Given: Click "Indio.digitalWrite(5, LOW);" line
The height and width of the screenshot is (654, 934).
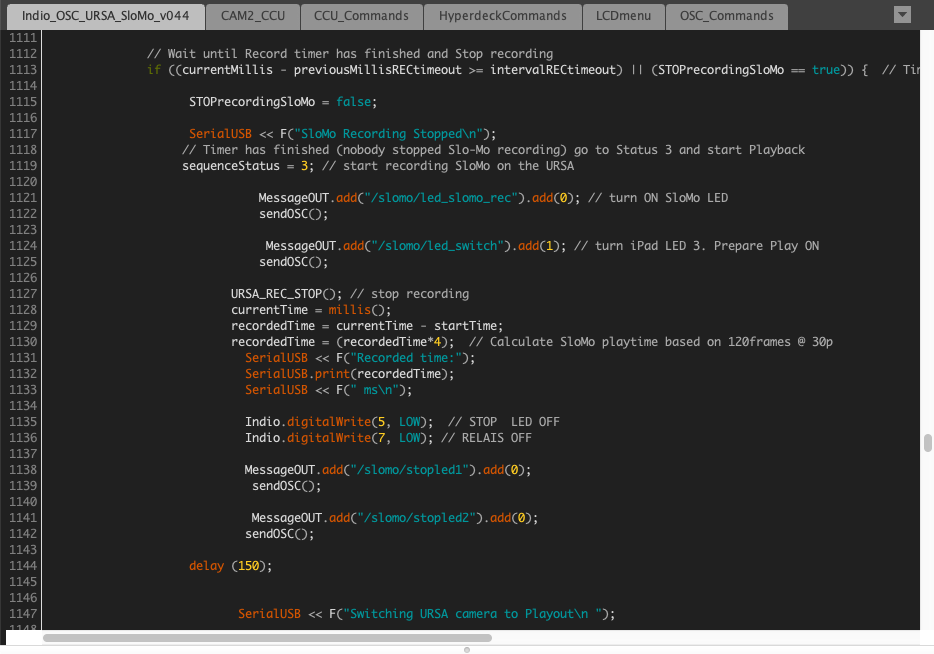Looking at the screenshot, I should [x=339, y=422].
